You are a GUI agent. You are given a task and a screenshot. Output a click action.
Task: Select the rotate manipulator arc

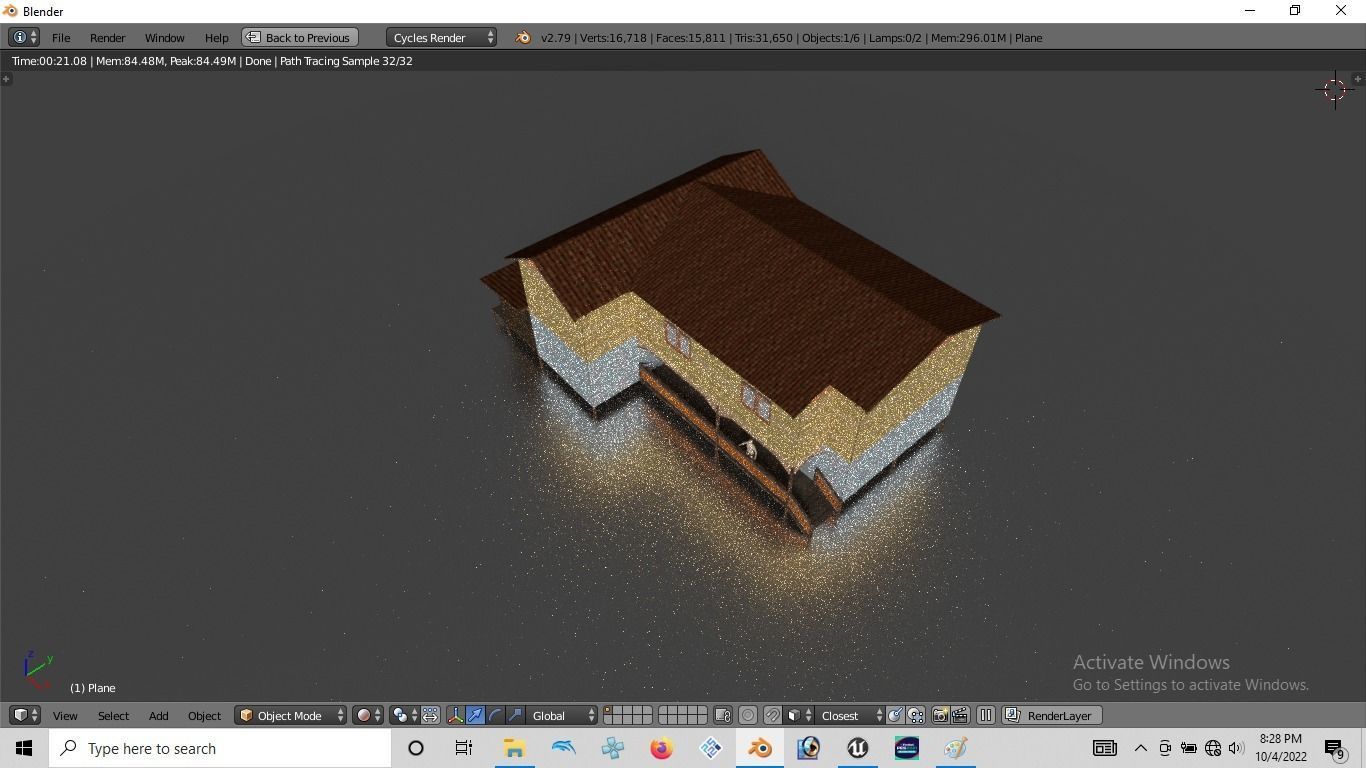coord(495,715)
